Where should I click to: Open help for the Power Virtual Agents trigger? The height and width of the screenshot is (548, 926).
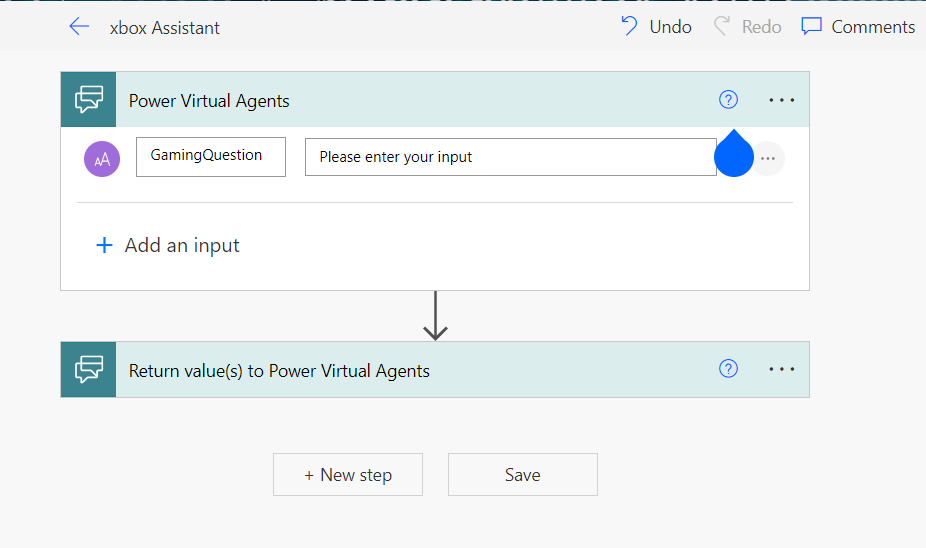coord(728,100)
